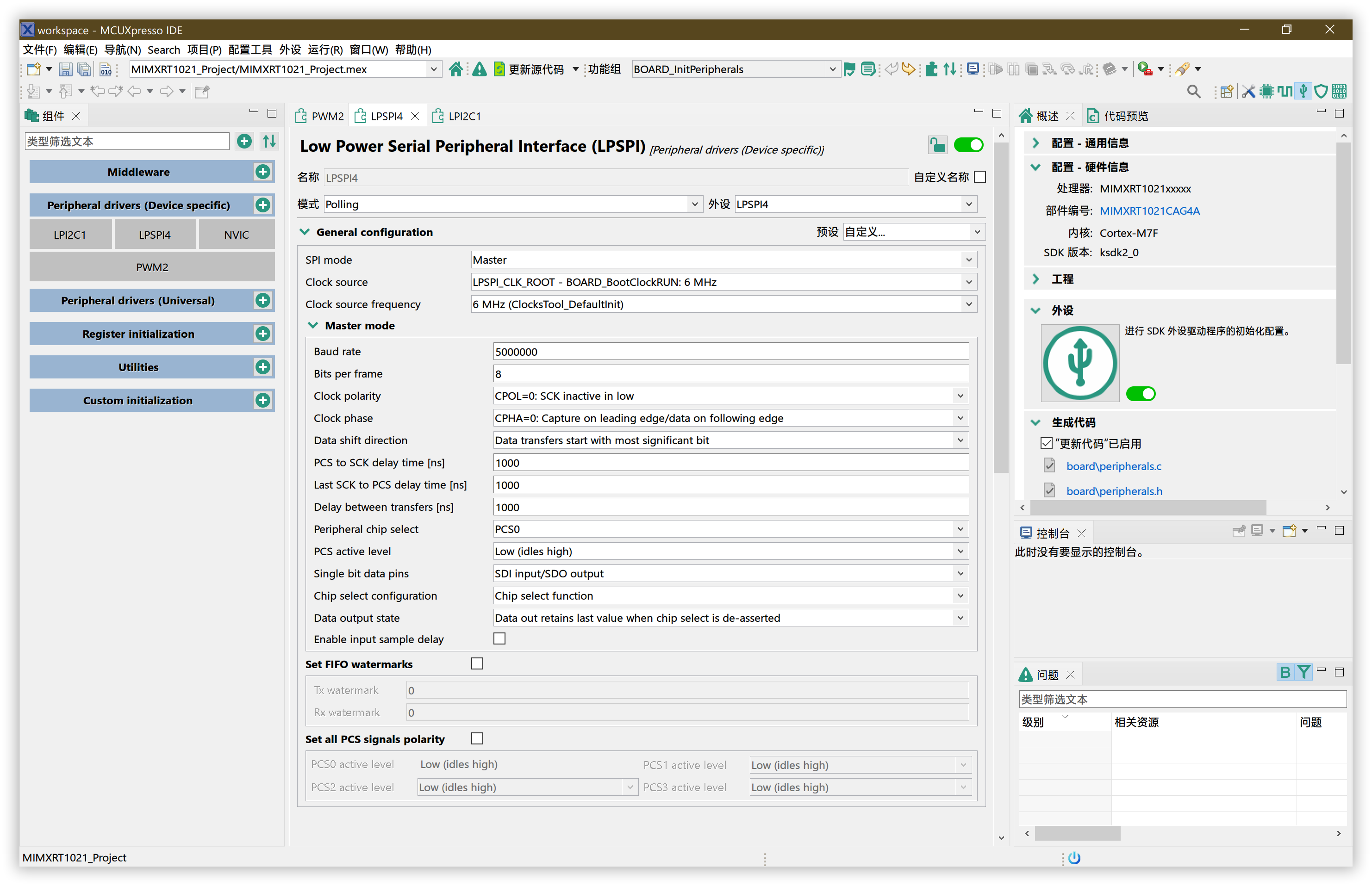Toggle the peripherals tool enable switch

click(x=1140, y=394)
